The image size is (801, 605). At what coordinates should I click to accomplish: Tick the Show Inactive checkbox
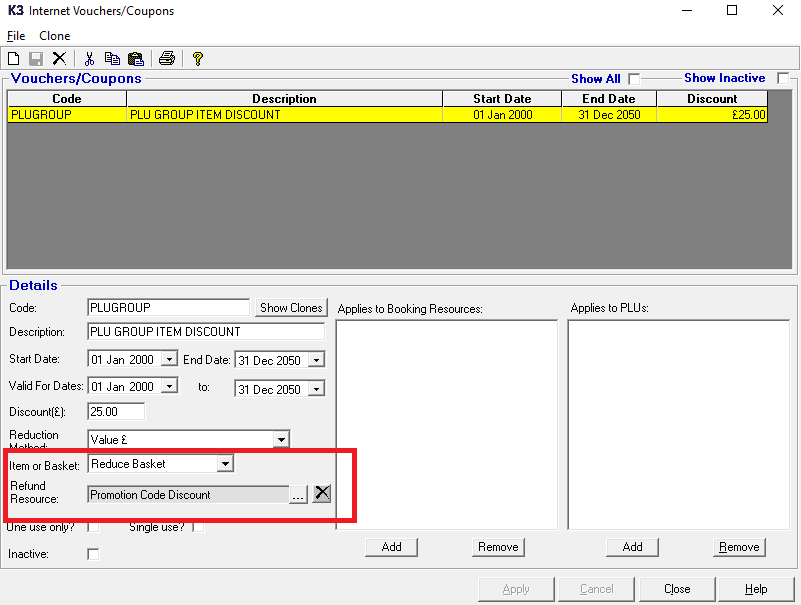(783, 78)
